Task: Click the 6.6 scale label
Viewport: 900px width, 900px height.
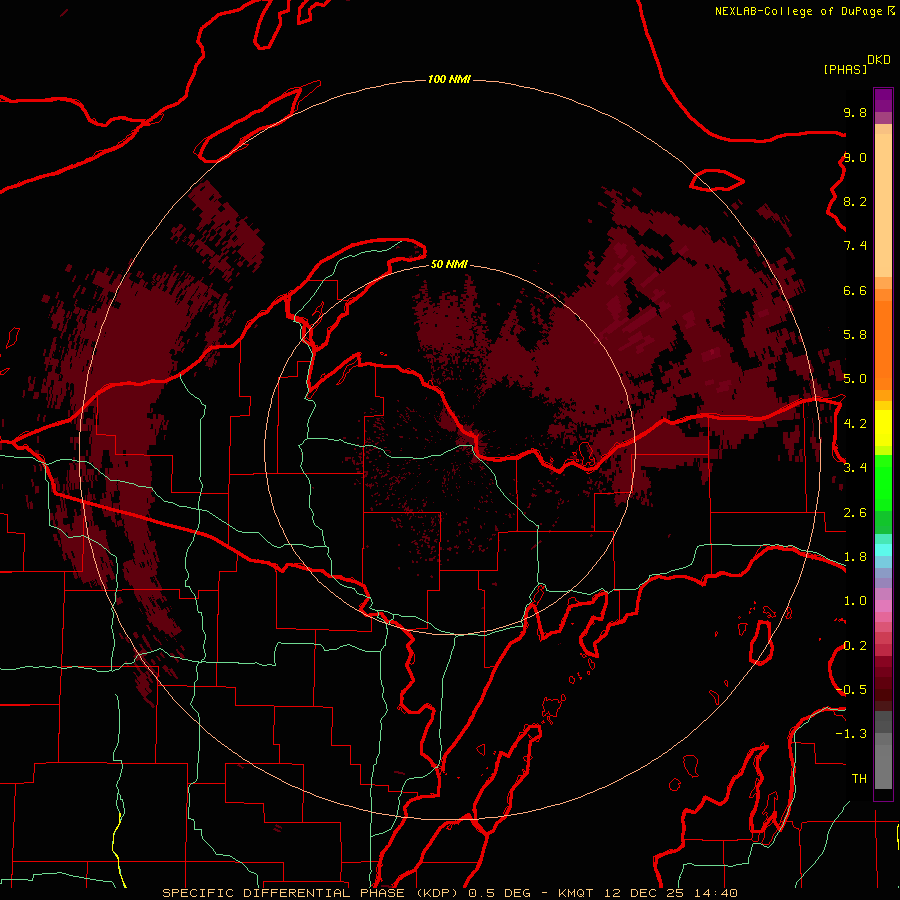Action: pyautogui.click(x=855, y=290)
